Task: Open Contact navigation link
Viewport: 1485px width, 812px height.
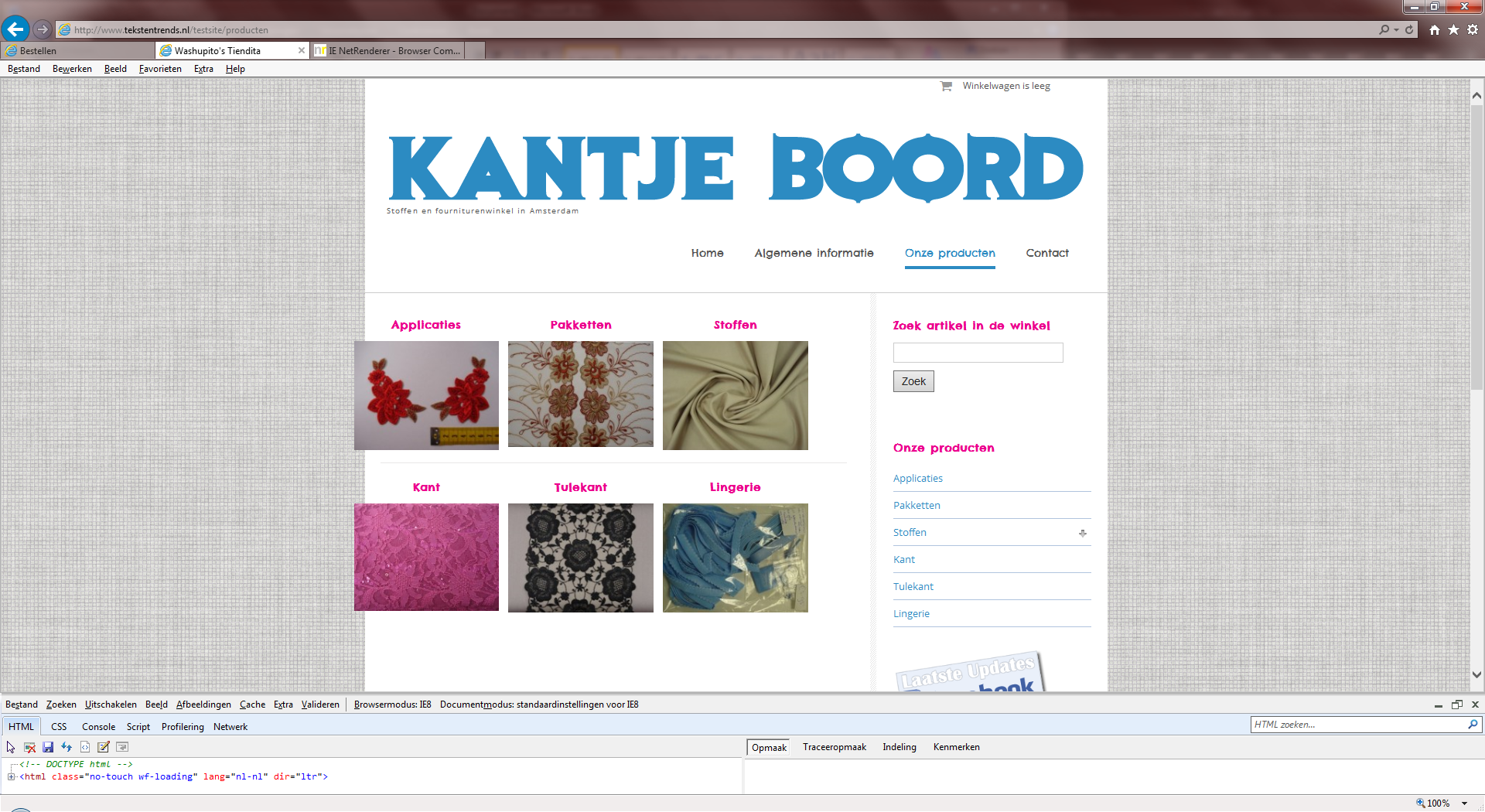Action: coord(1047,253)
